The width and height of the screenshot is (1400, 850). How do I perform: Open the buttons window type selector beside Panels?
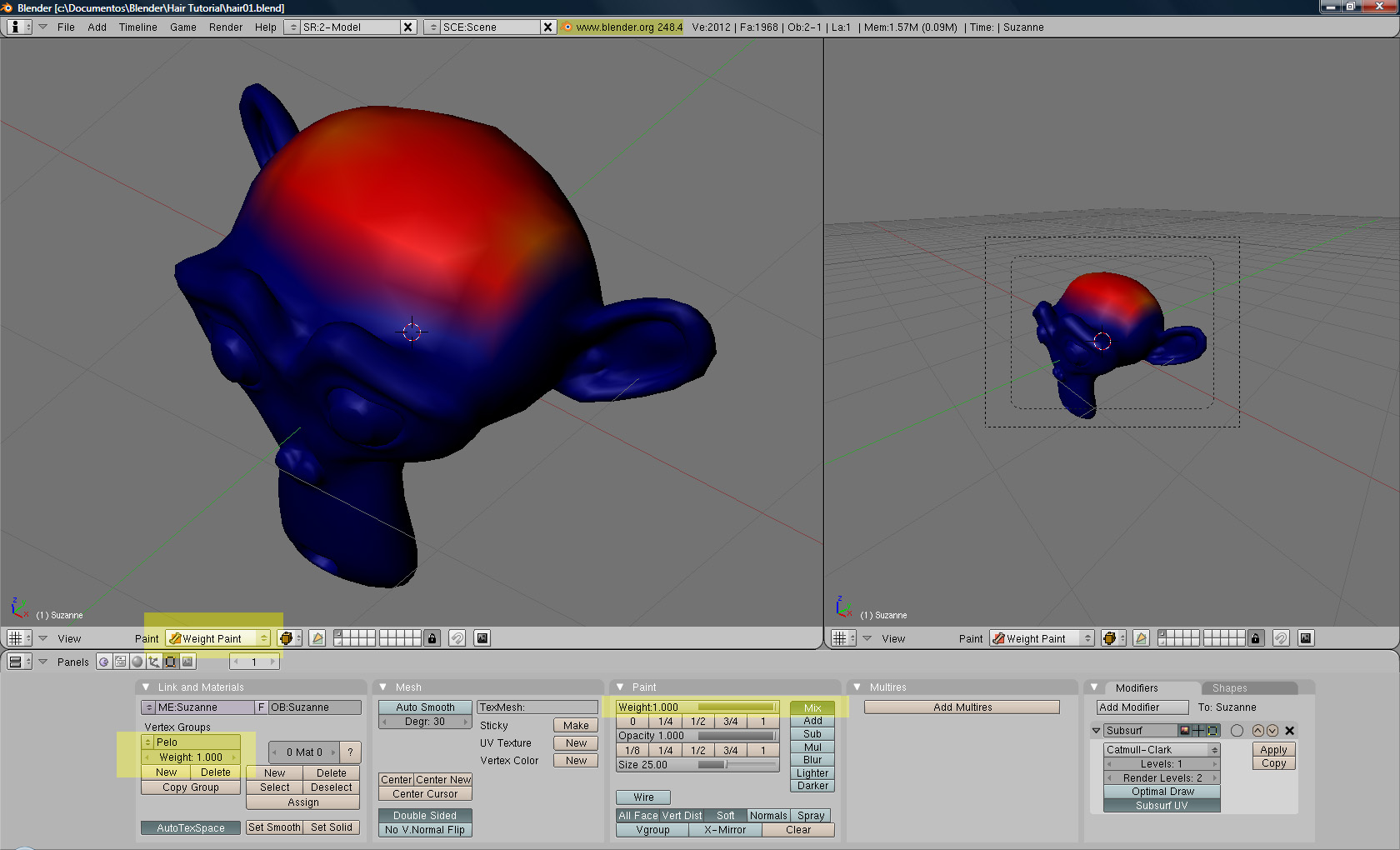pos(19,662)
